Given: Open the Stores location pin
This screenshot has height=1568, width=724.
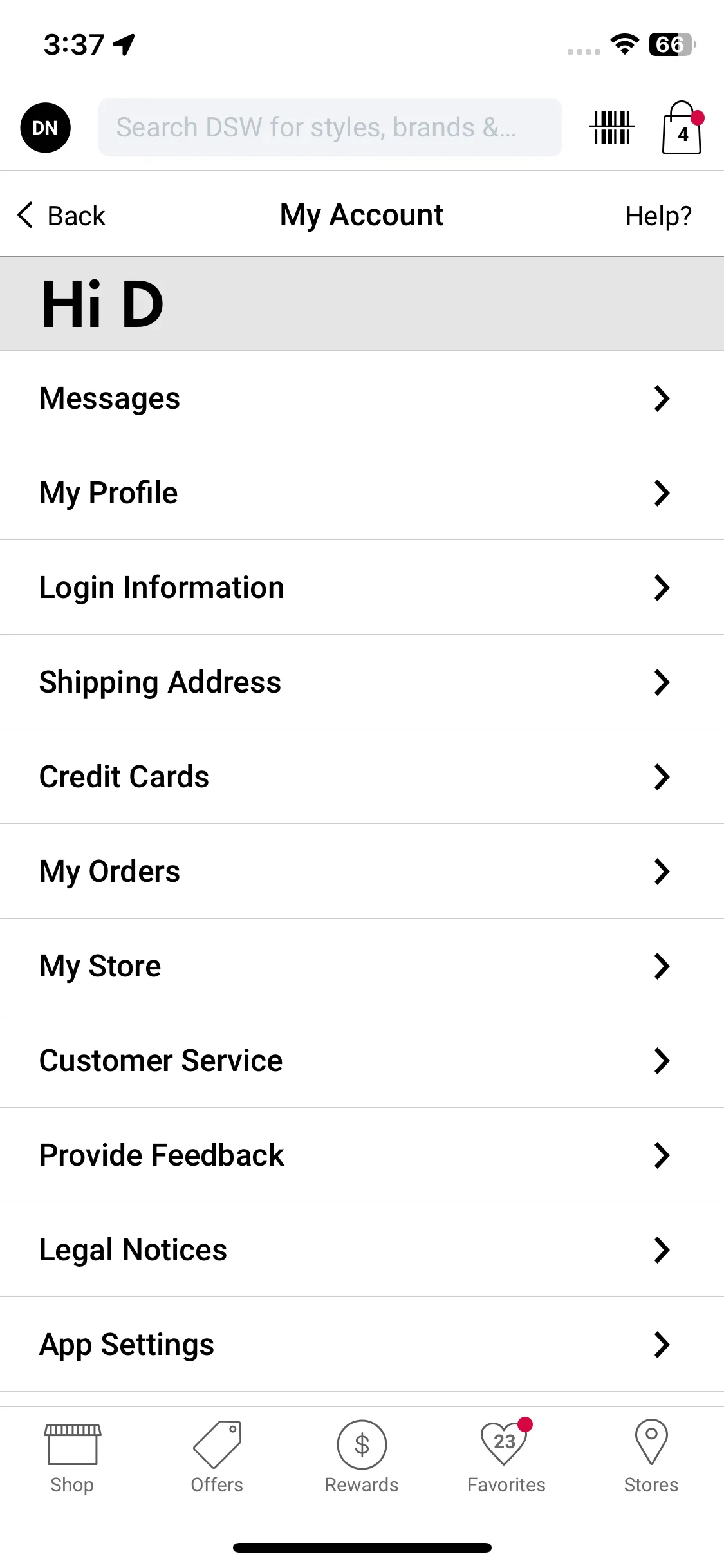Looking at the screenshot, I should click(x=651, y=1442).
